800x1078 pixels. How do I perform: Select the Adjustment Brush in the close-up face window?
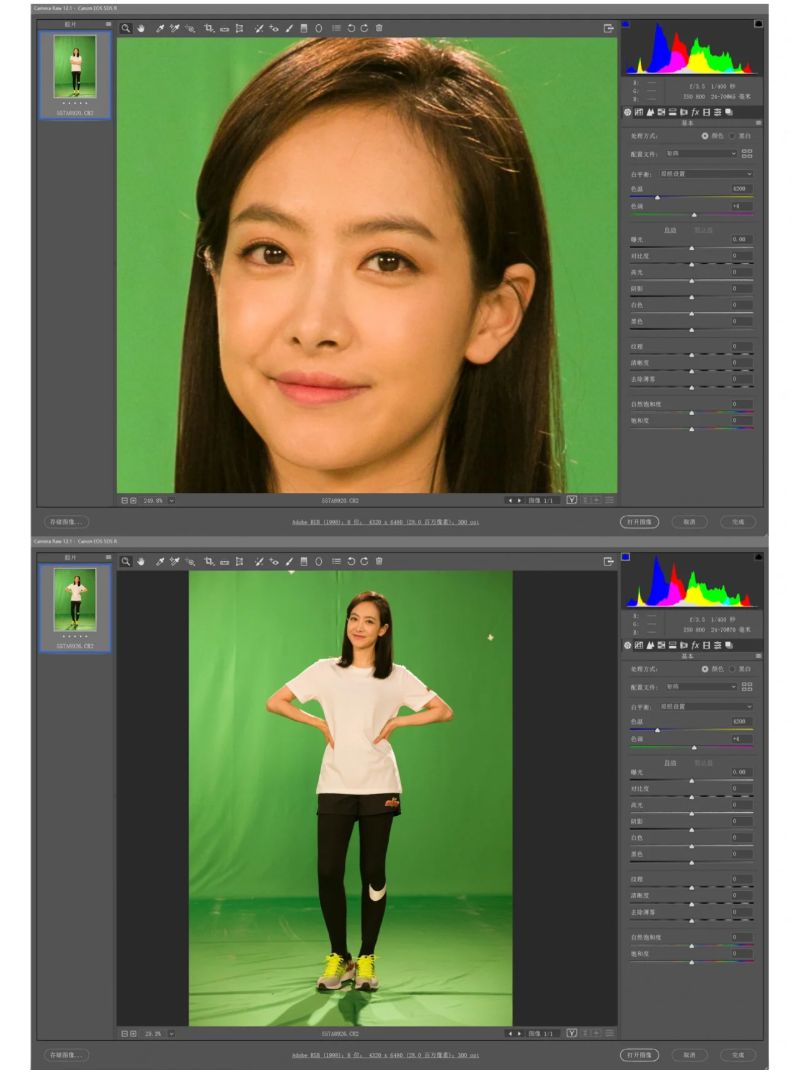(289, 28)
